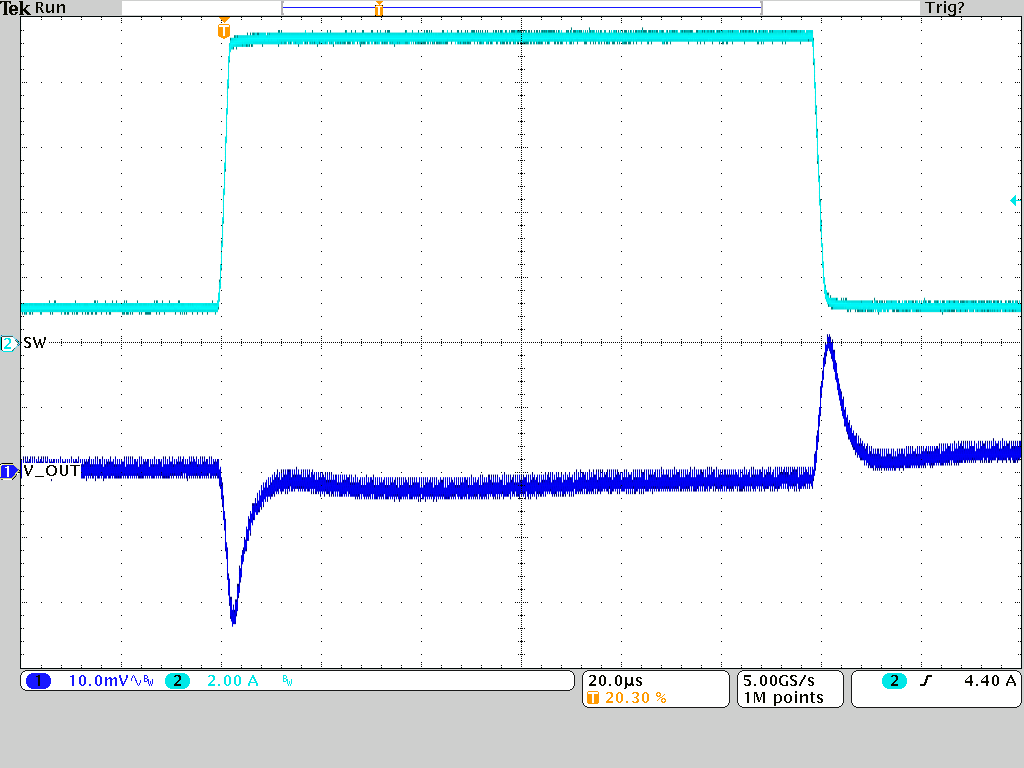The height and width of the screenshot is (768, 1024).
Task: Click the orange trigger position T marker
Action: pos(226,30)
